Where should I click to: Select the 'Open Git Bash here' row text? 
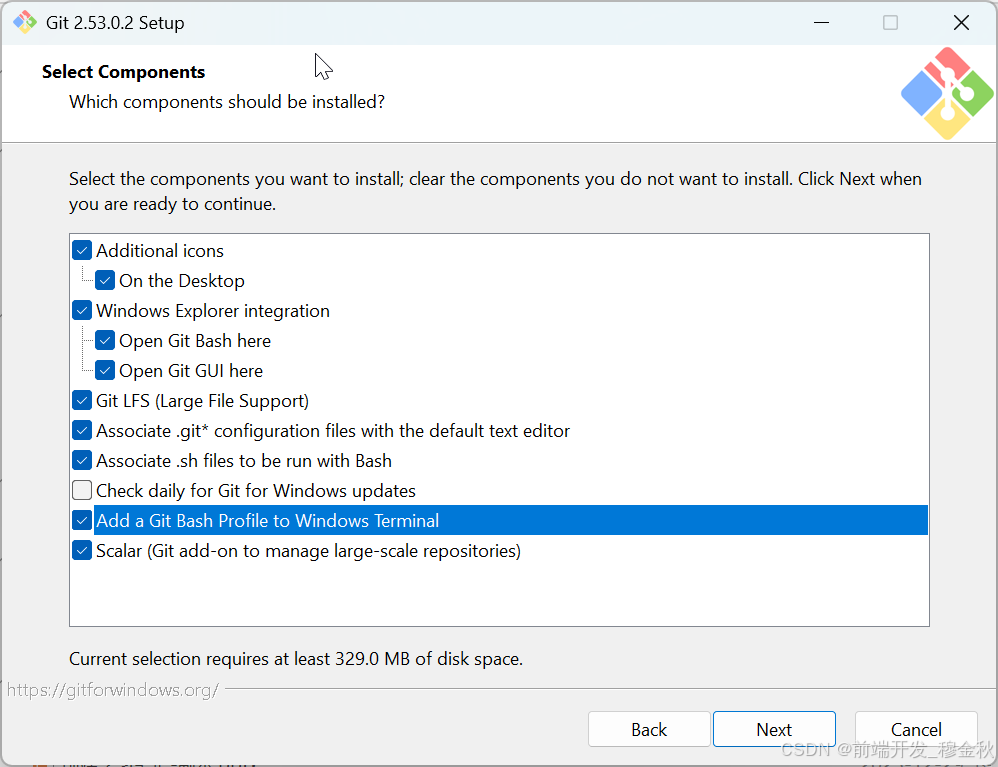(195, 341)
